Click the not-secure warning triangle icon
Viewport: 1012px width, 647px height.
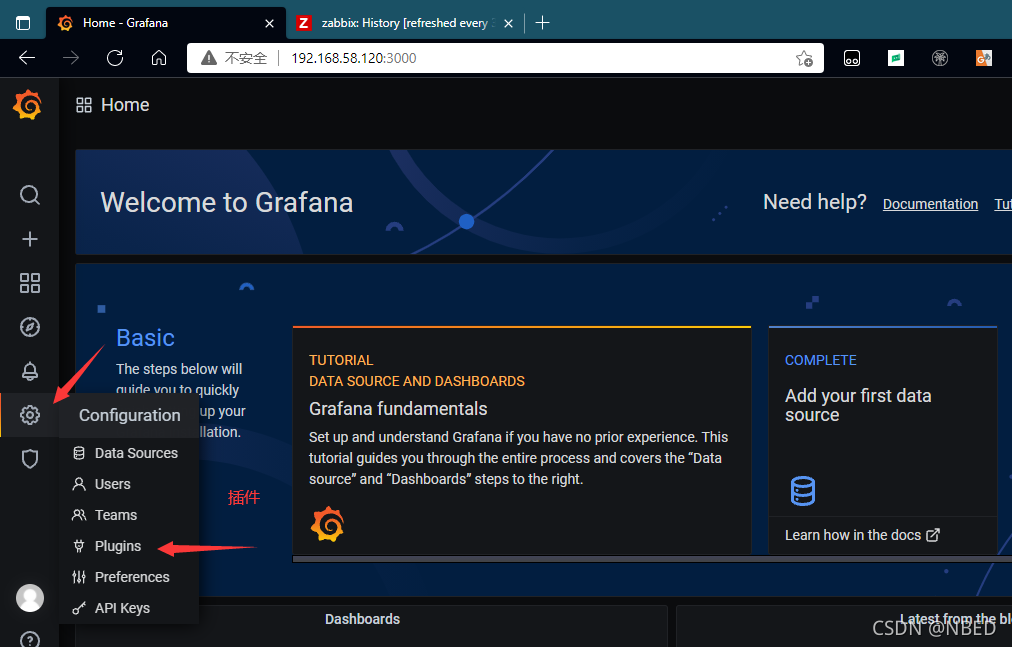tap(208, 58)
